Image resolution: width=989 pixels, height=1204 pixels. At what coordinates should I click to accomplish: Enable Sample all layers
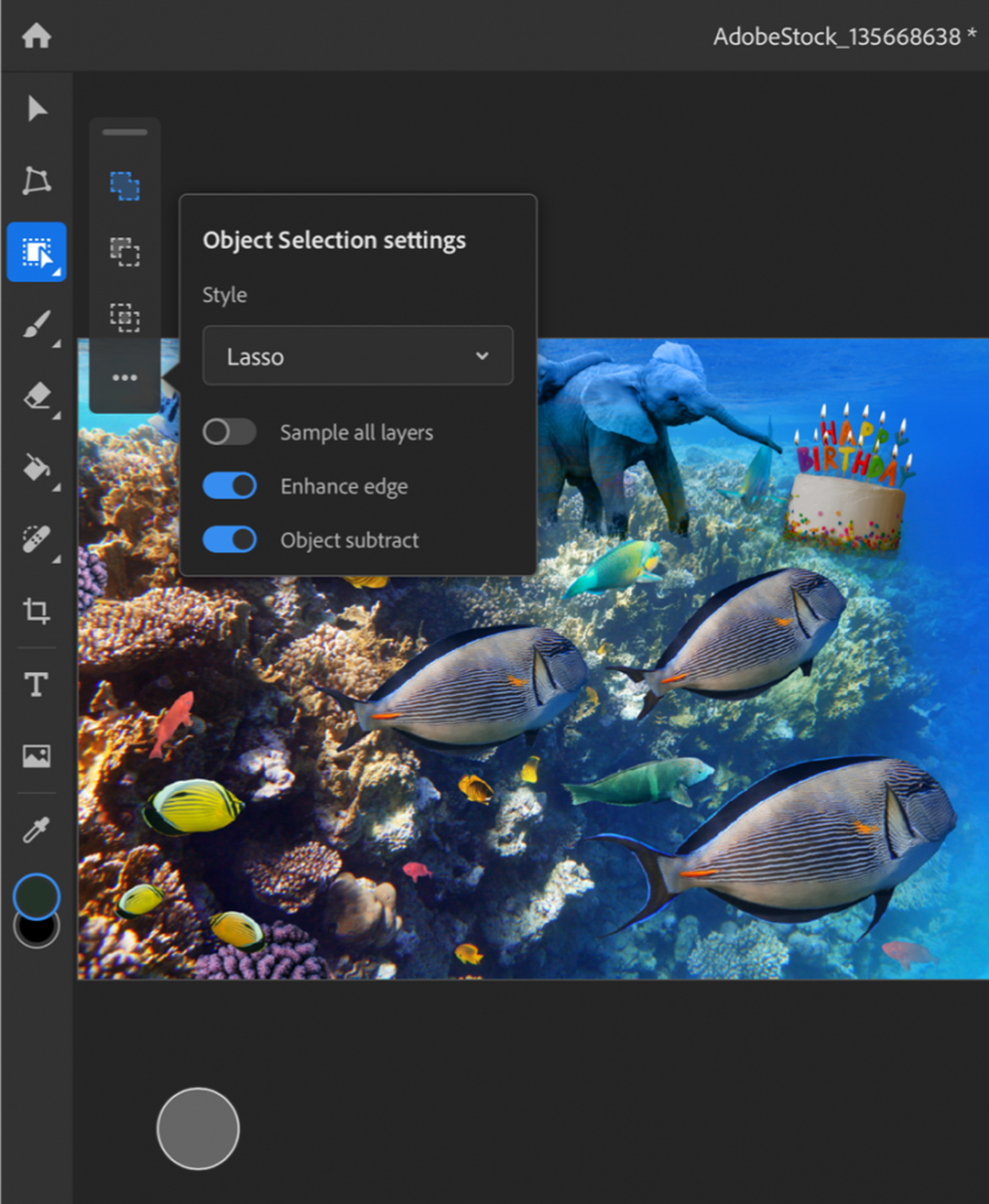pyautogui.click(x=229, y=432)
